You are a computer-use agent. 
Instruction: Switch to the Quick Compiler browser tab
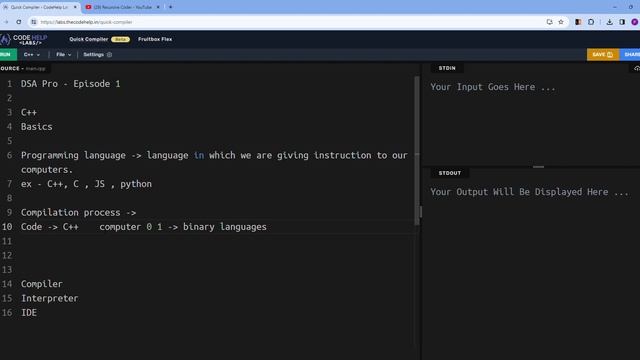click(39, 7)
